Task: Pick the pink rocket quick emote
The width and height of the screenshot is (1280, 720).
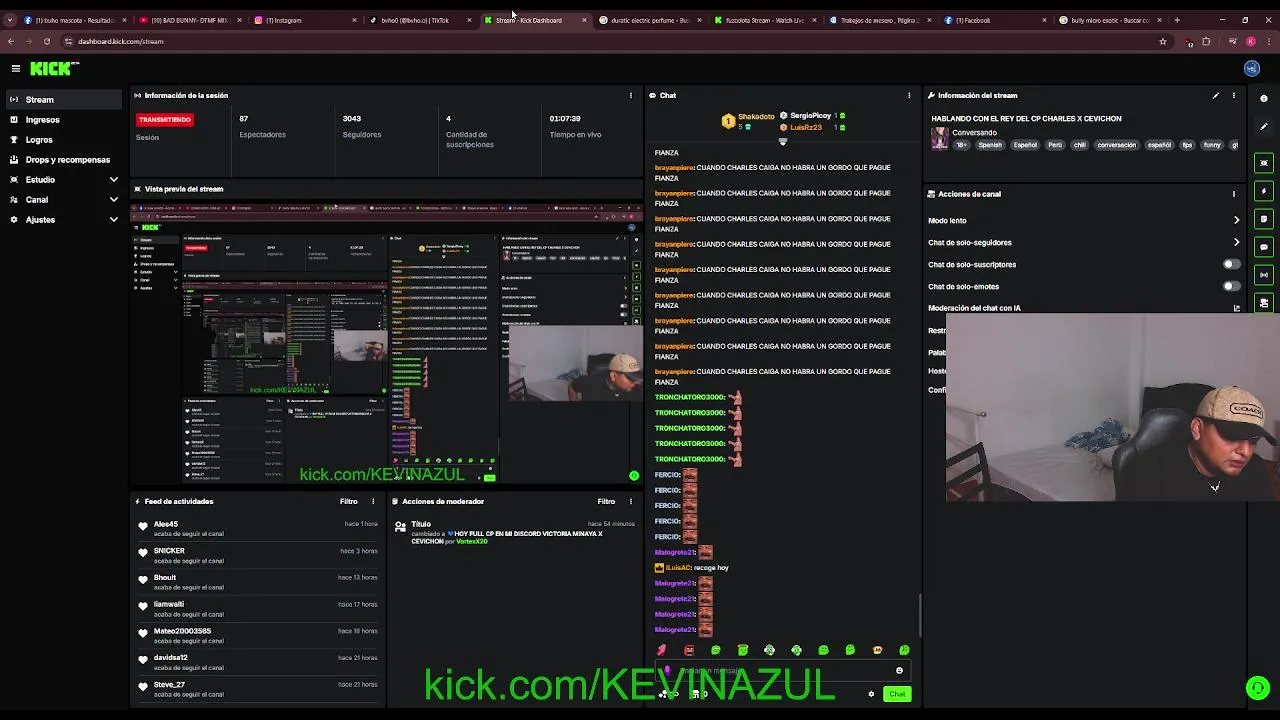Action: pyautogui.click(x=661, y=650)
